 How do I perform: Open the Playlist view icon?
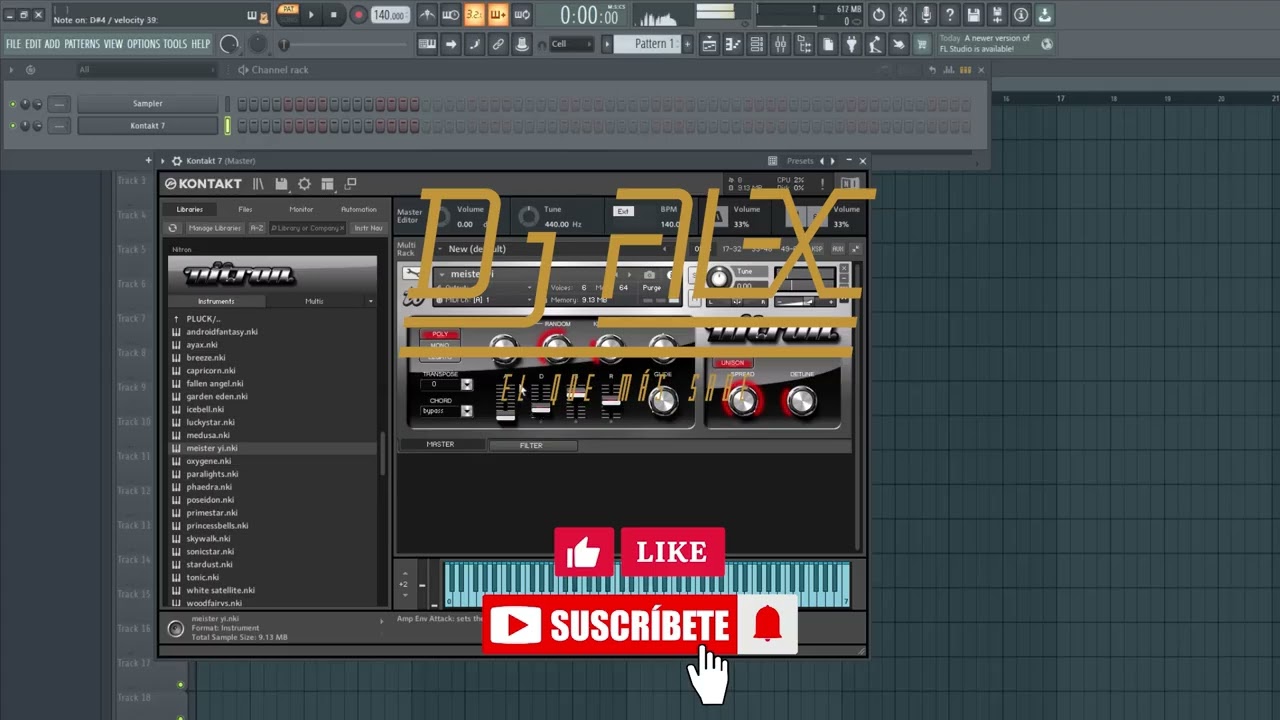(x=709, y=44)
